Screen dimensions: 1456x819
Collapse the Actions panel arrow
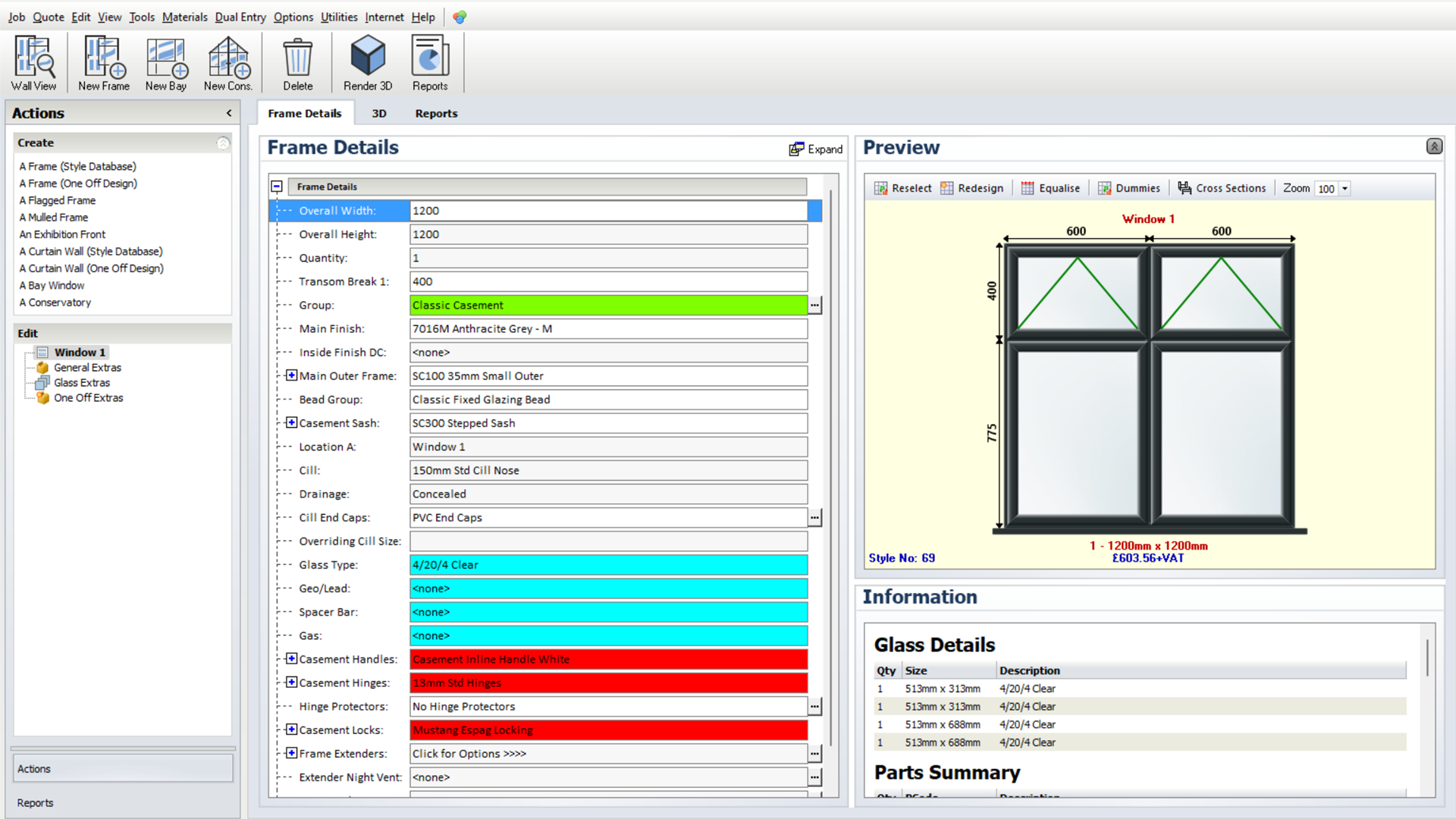229,113
